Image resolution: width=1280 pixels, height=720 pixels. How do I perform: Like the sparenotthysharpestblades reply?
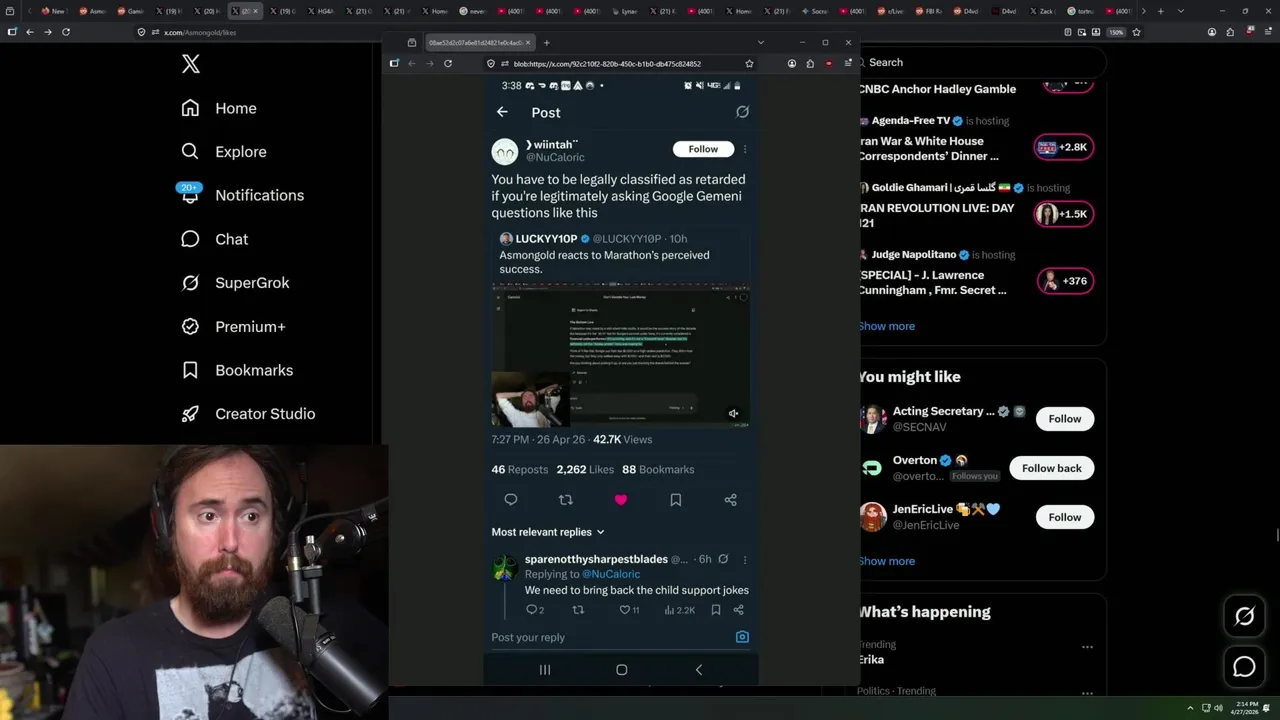[625, 610]
